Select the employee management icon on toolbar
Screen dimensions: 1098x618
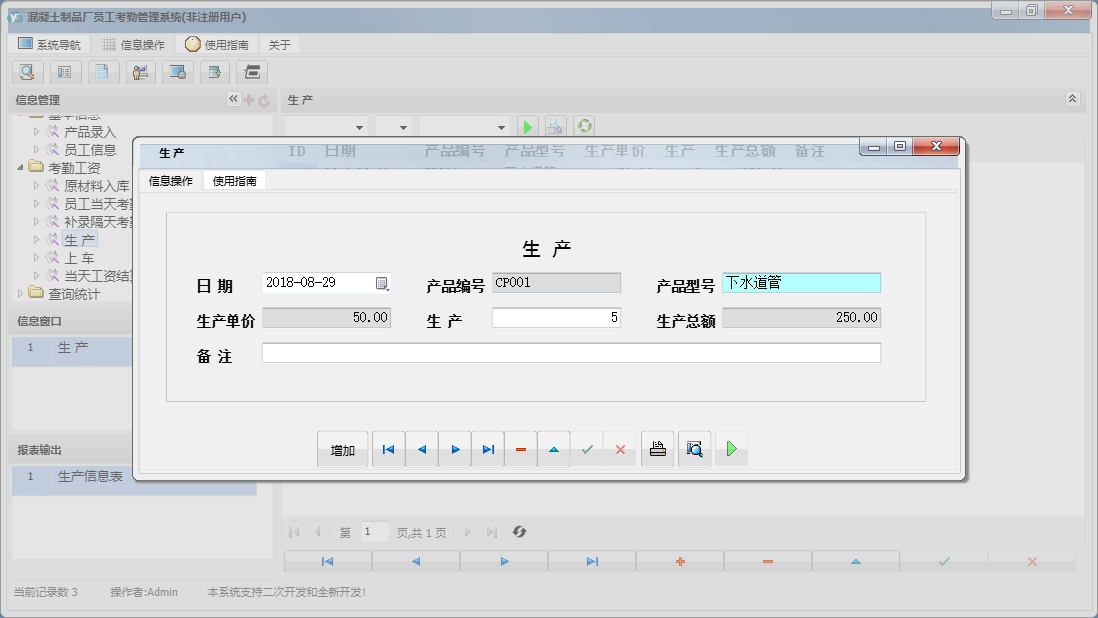coord(140,72)
